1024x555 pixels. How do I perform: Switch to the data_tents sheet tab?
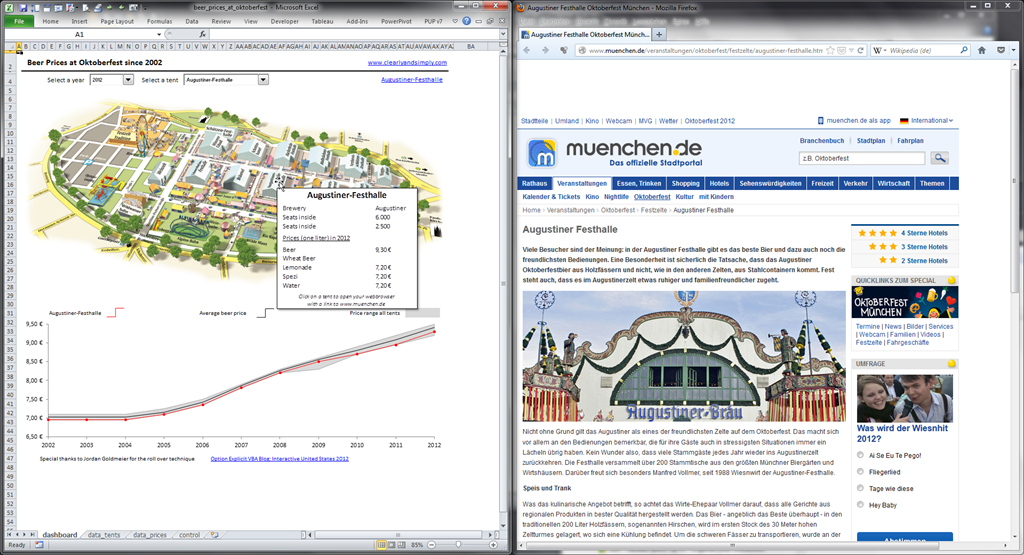104,535
